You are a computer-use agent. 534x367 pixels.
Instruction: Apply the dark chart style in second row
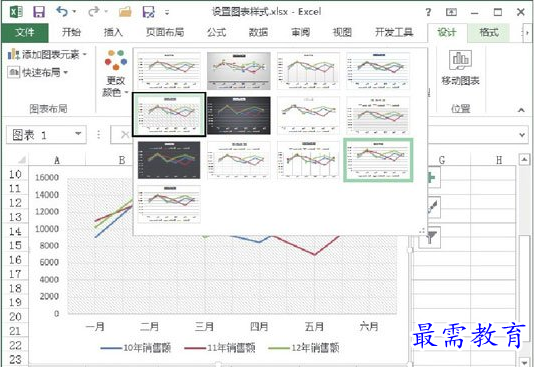239,115
